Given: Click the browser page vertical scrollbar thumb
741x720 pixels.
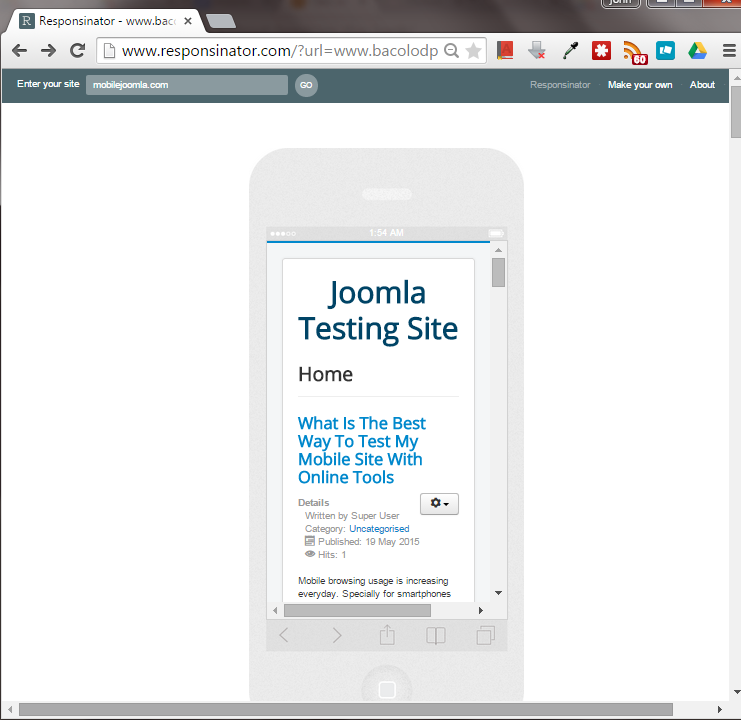Looking at the screenshot, I should [736, 112].
